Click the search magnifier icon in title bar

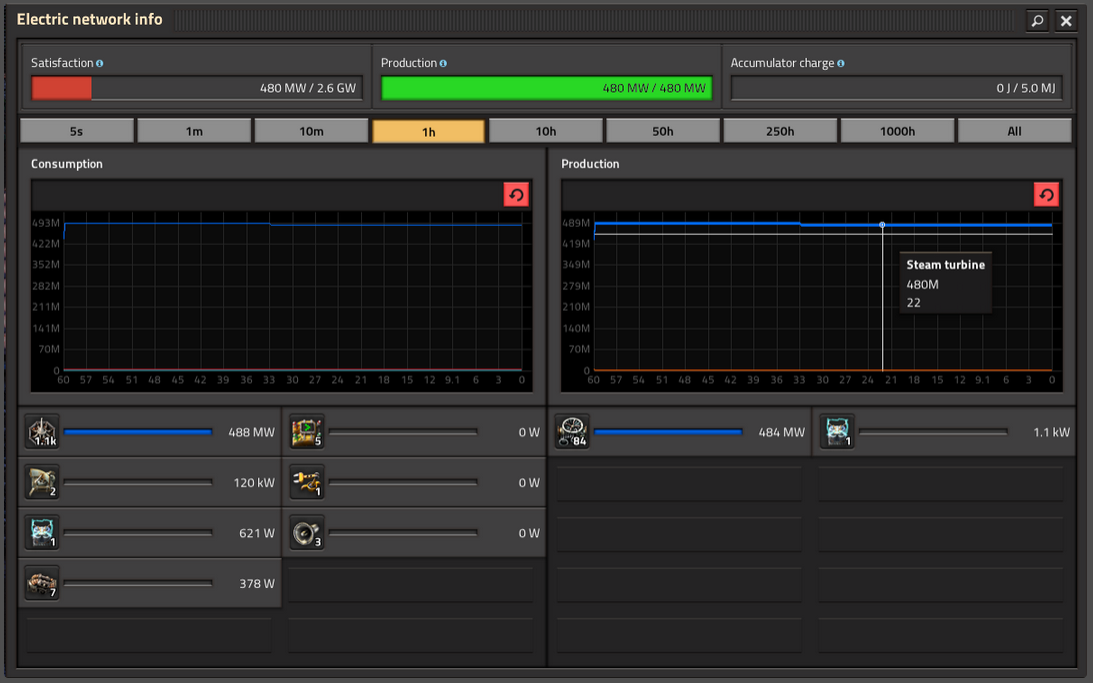(1037, 21)
